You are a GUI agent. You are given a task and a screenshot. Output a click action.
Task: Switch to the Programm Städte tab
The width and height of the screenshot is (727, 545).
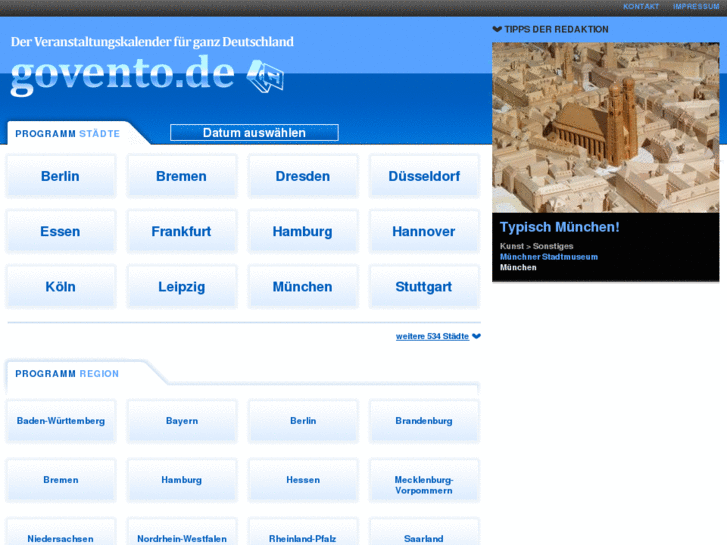pos(68,134)
